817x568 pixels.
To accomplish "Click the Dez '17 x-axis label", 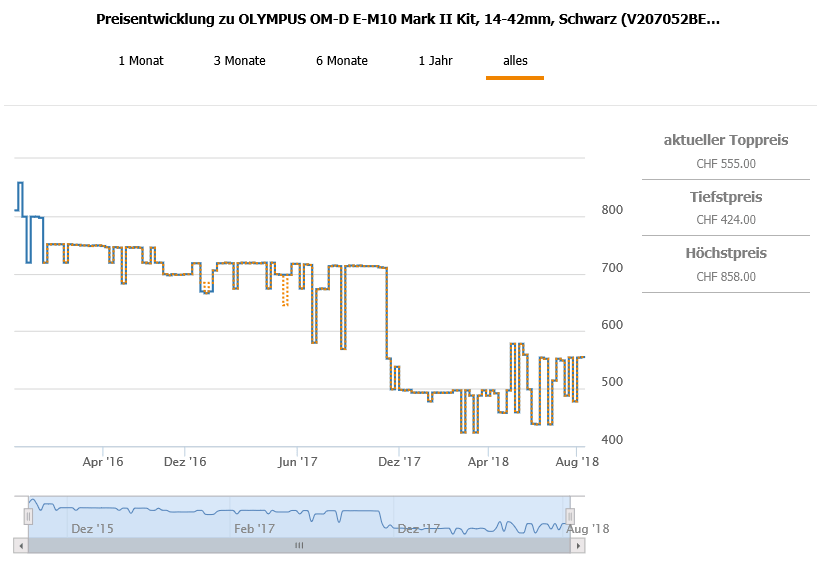I will pyautogui.click(x=398, y=462).
